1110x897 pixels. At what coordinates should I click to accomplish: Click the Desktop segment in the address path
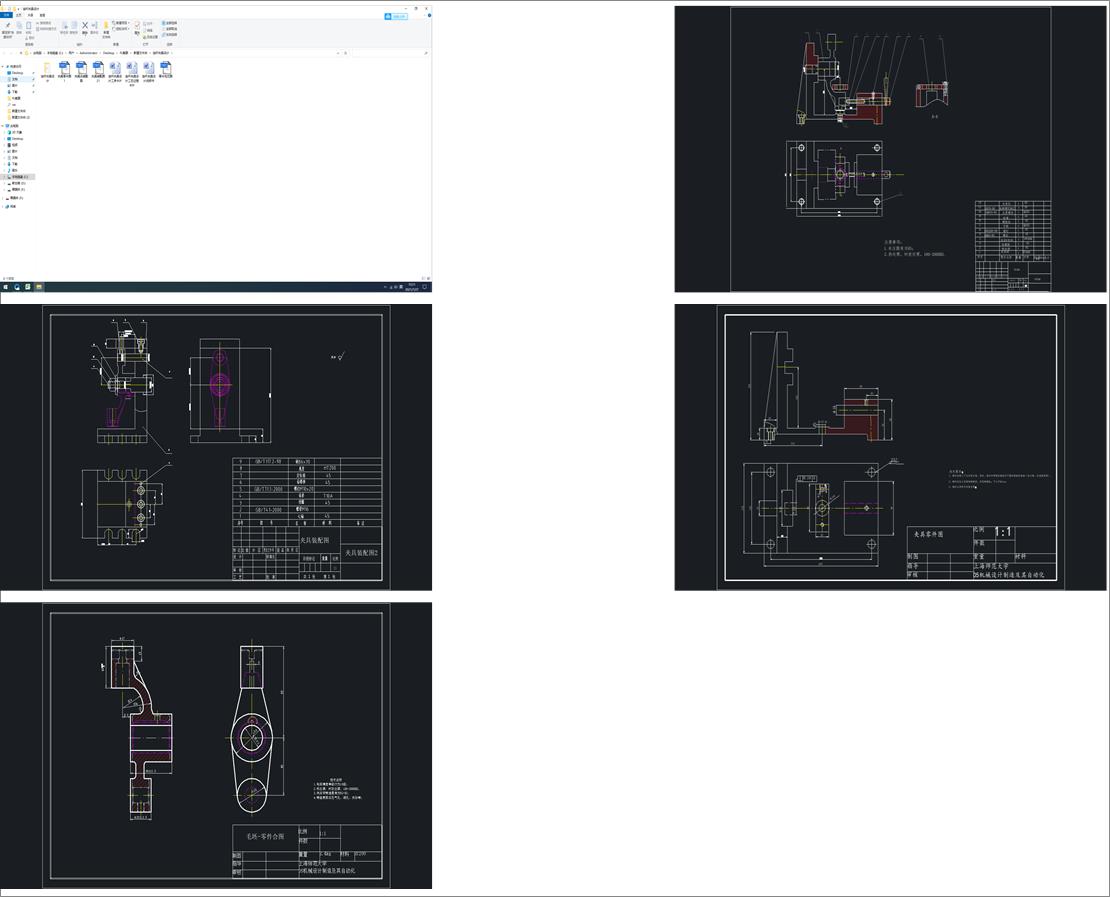pyautogui.click(x=108, y=53)
